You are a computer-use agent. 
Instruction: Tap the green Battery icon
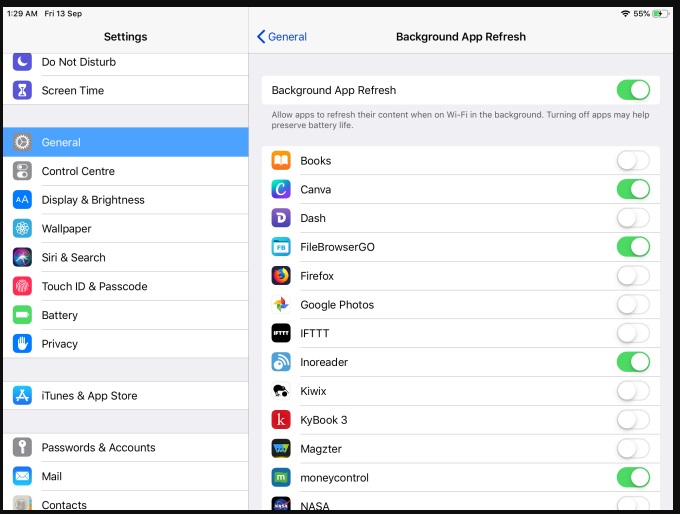(22, 315)
